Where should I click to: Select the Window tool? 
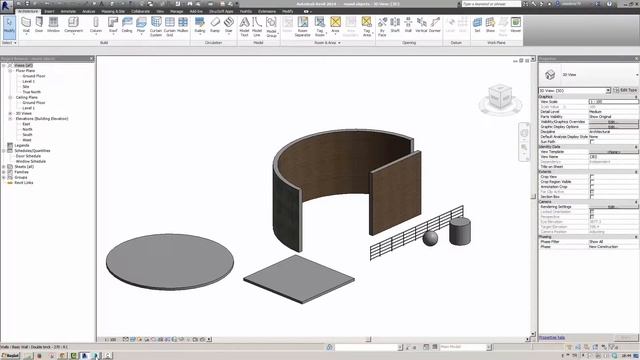53,25
